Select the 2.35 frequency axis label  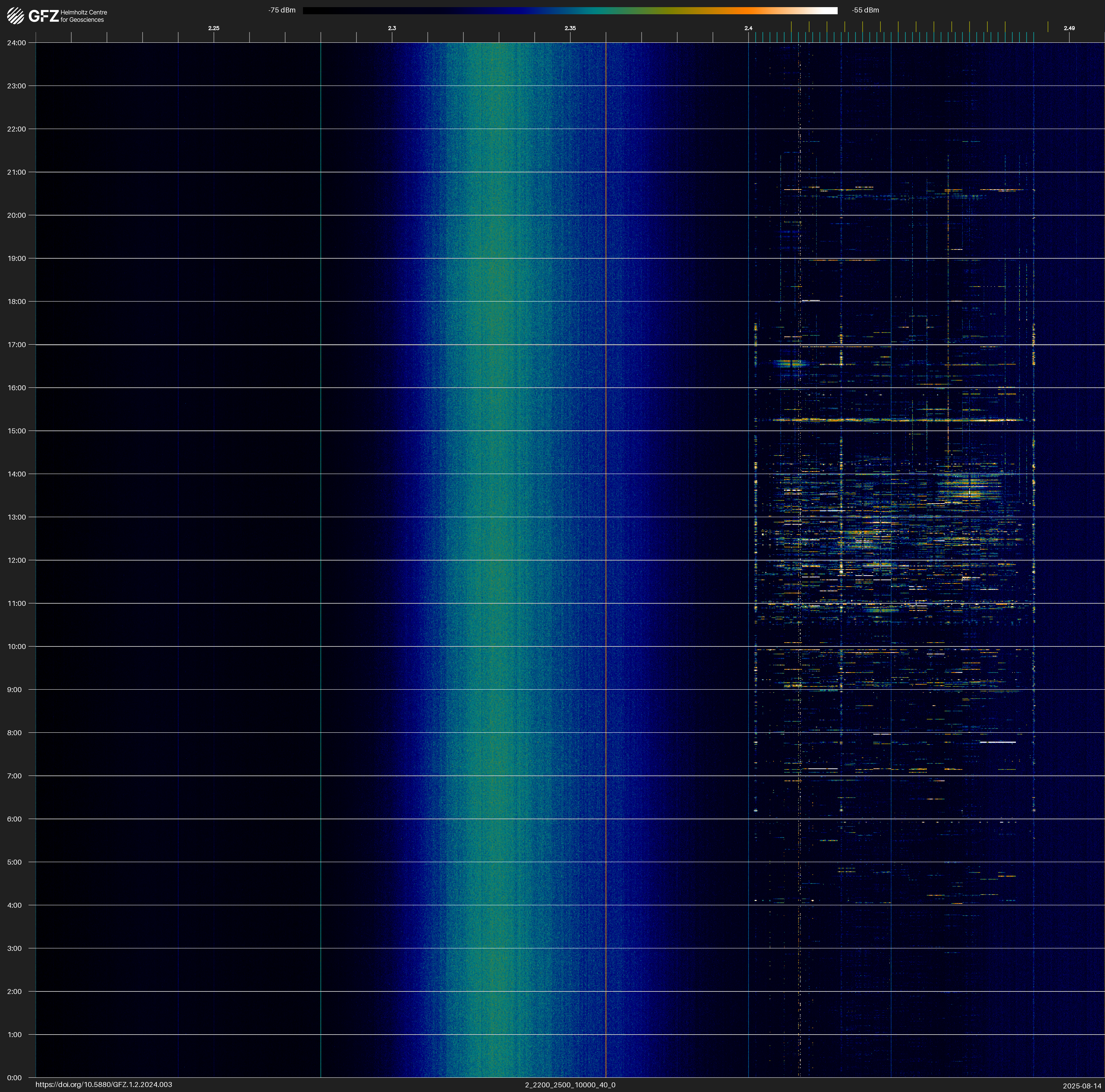click(570, 28)
